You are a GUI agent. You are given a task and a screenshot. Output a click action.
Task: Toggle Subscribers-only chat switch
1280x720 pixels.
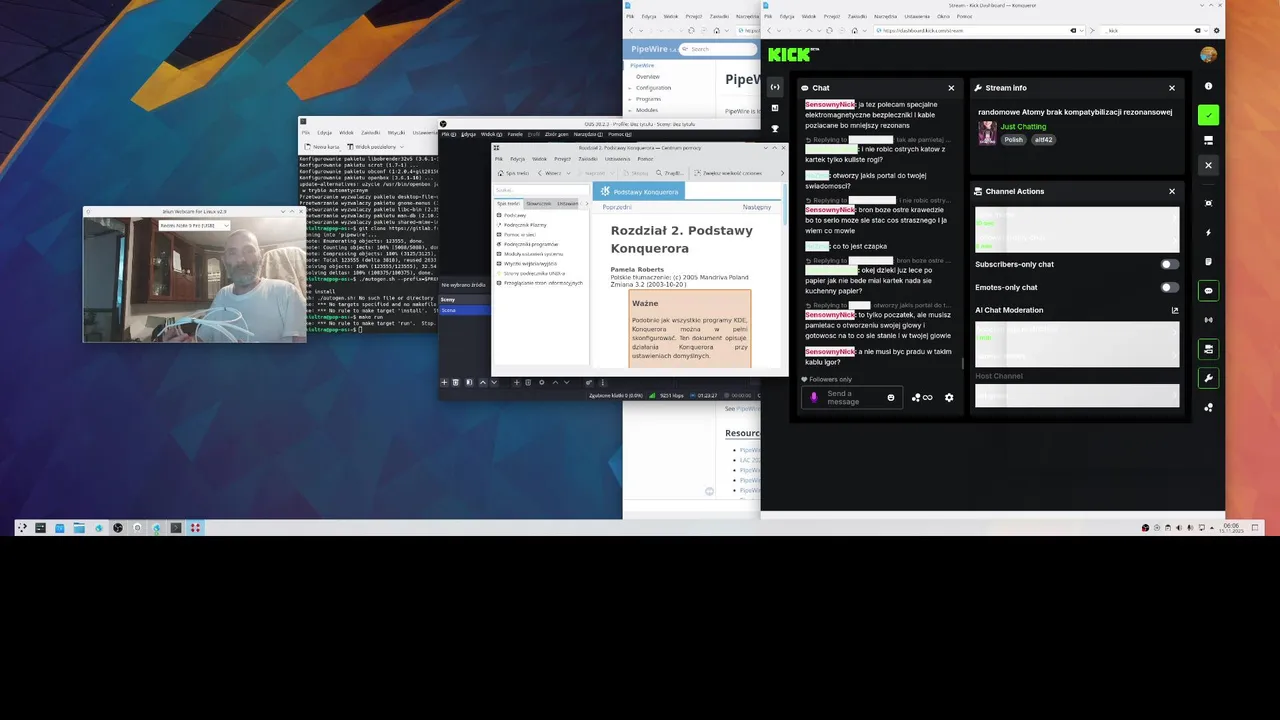[1168, 264]
